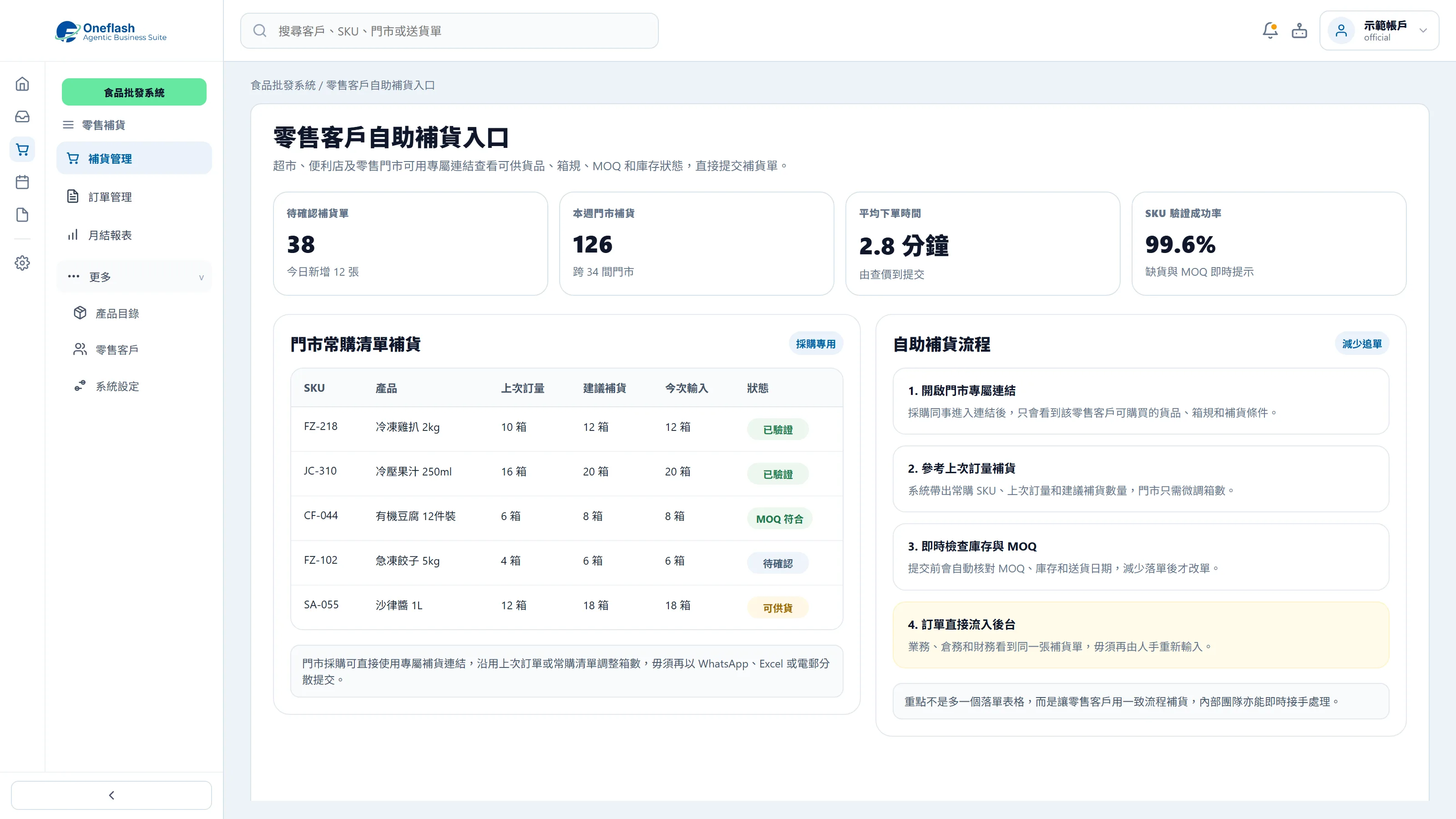Click the 沙律醬 1L product cell
The width and height of the screenshot is (1456, 819).
pos(399,605)
